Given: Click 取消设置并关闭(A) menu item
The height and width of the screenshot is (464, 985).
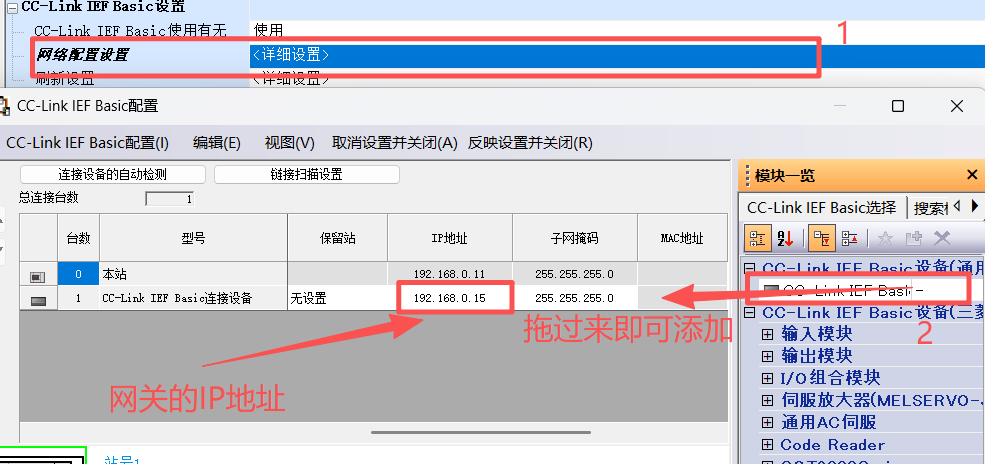Looking at the screenshot, I should pyautogui.click(x=395, y=143).
